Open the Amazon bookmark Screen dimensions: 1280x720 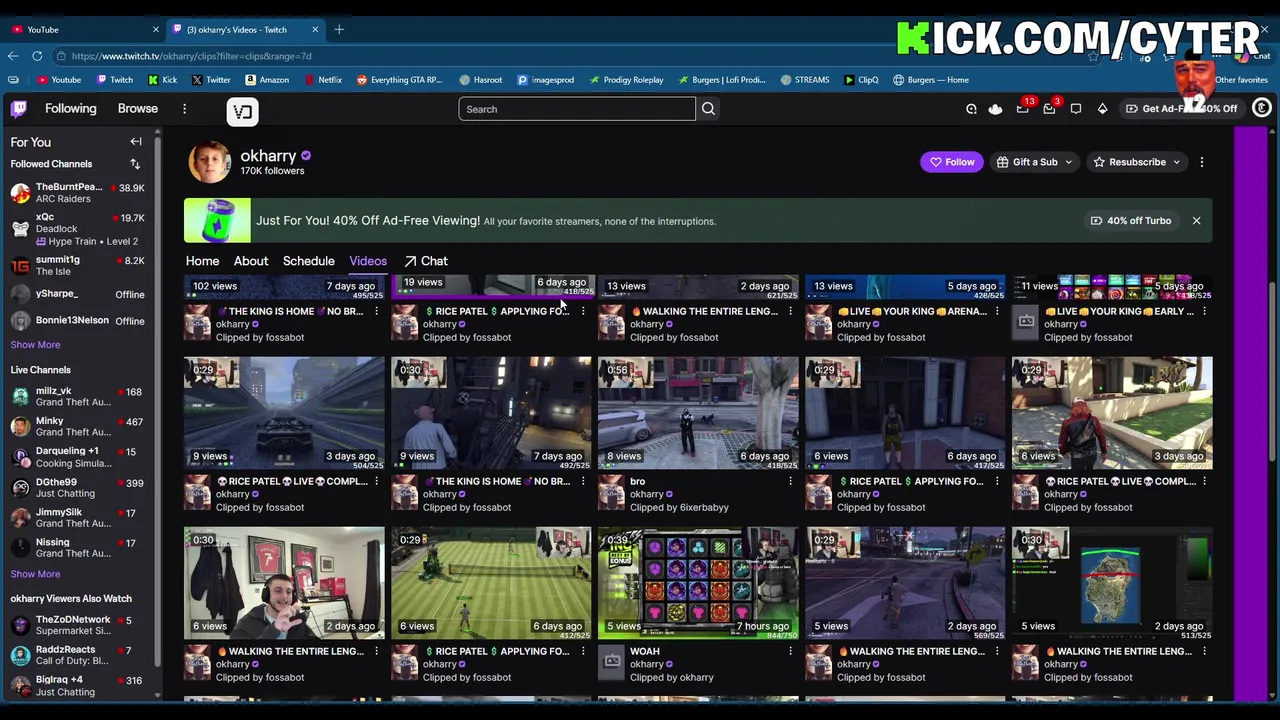267,80
